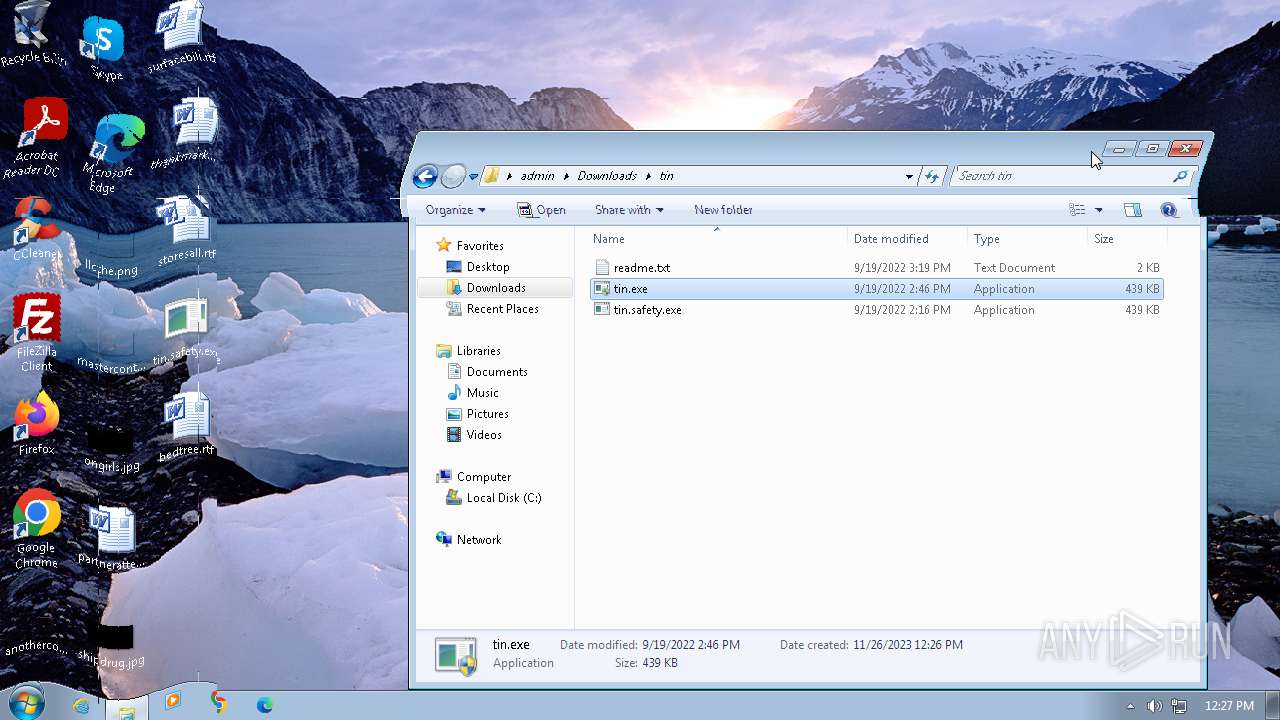This screenshot has width=1280, height=720.
Task: Select the bedtree.rtf desktop file
Action: coord(186,426)
